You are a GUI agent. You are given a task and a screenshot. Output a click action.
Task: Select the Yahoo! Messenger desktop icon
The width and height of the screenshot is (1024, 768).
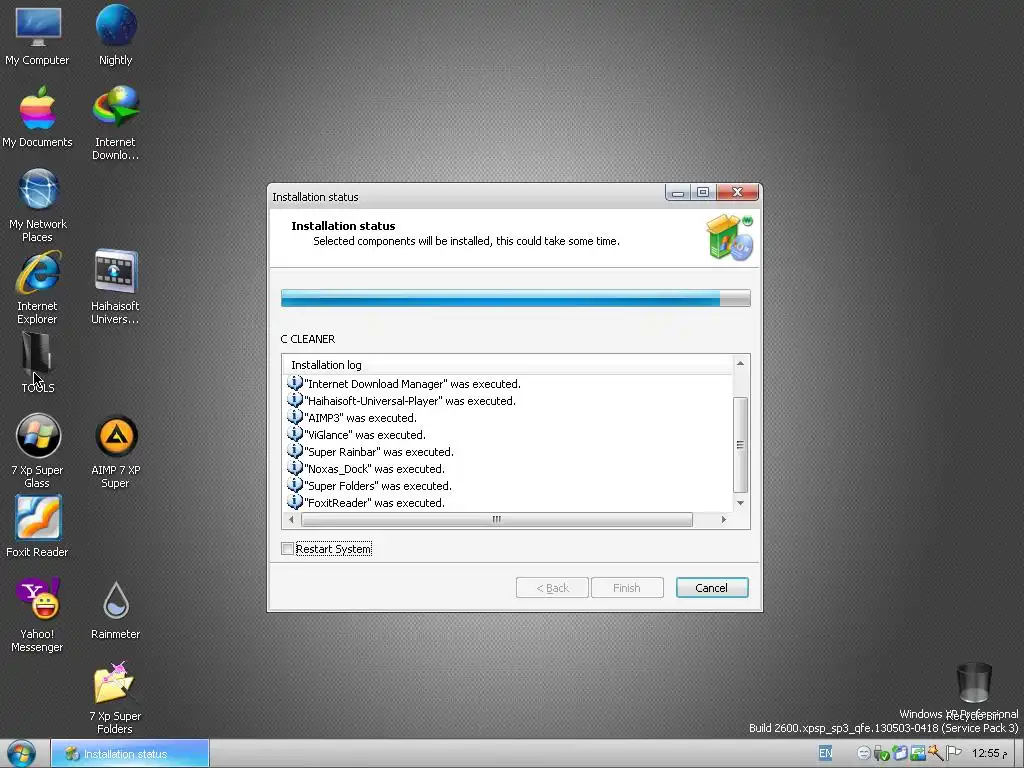[37, 615]
